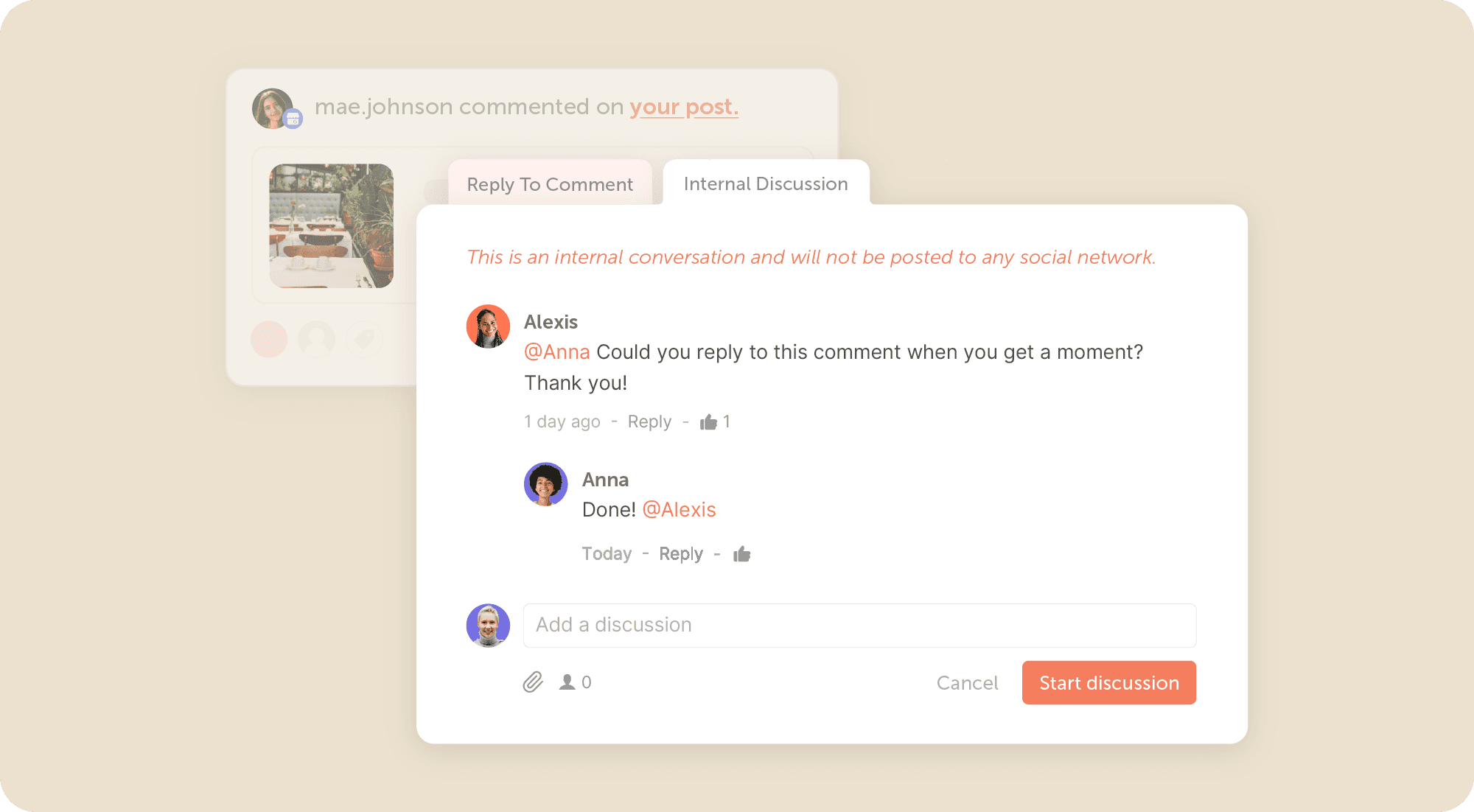Screen dimensions: 1474x812
Task: Click the Start discussion button
Action: tap(1108, 682)
